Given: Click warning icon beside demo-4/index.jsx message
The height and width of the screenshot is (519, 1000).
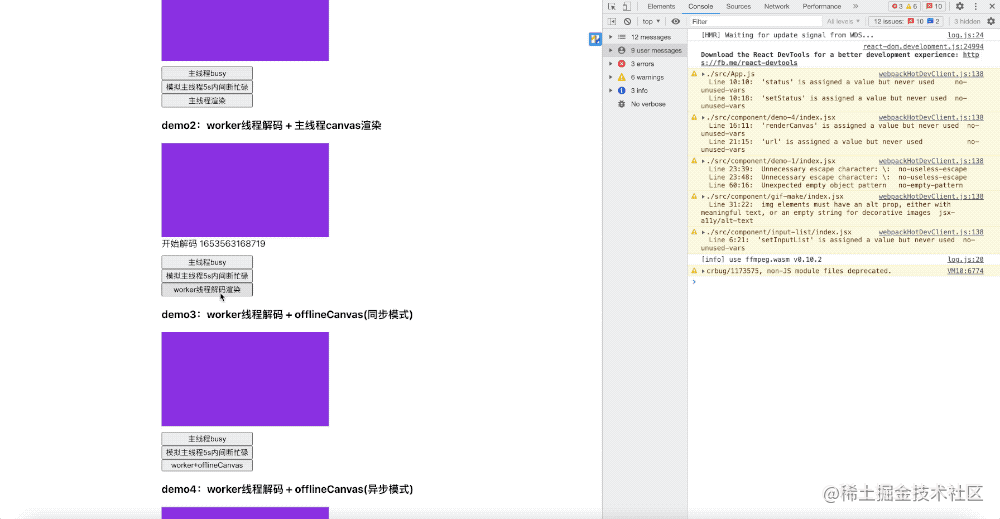Looking at the screenshot, I should click(x=694, y=117).
